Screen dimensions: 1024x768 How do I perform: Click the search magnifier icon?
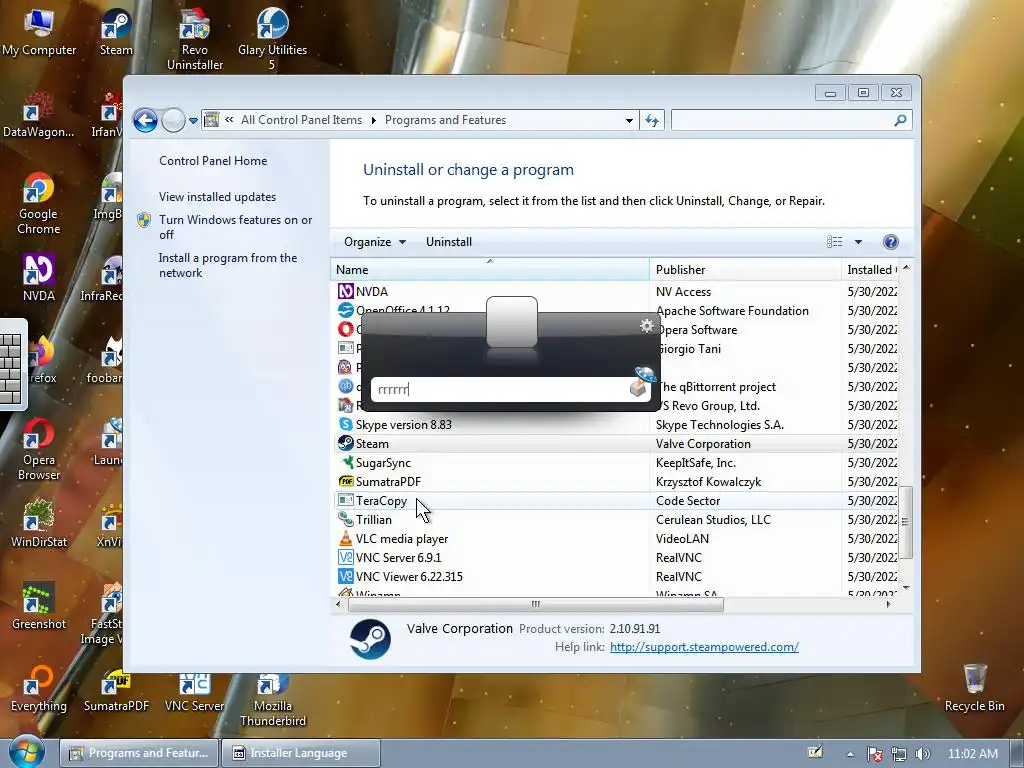click(x=900, y=120)
